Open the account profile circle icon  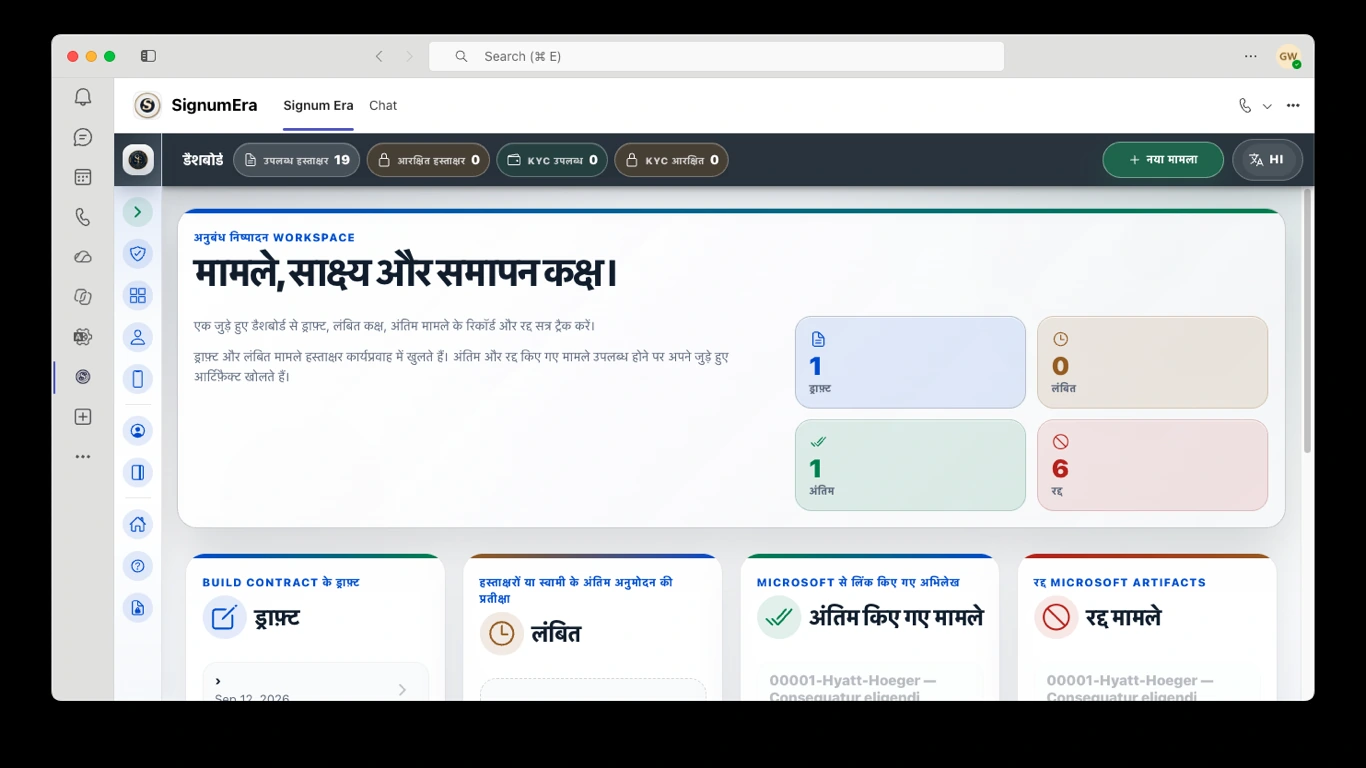coord(138,431)
